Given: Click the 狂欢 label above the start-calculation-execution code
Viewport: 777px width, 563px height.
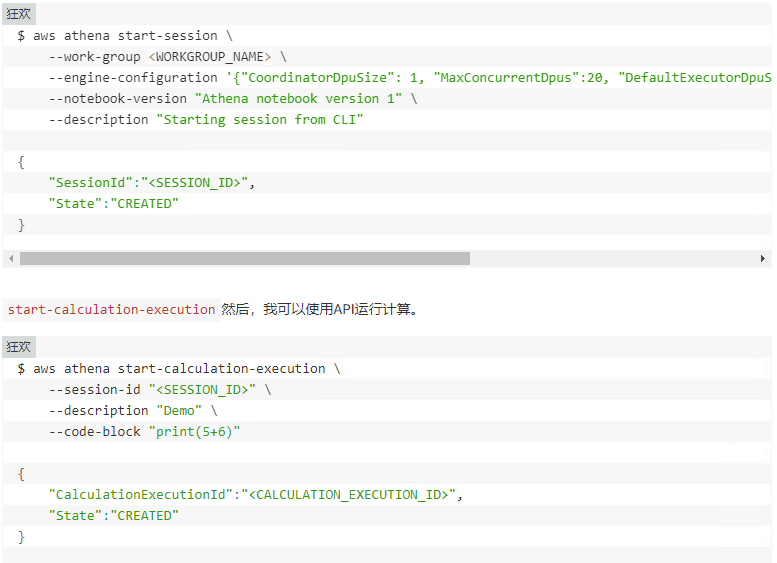Looking at the screenshot, I should (19, 346).
